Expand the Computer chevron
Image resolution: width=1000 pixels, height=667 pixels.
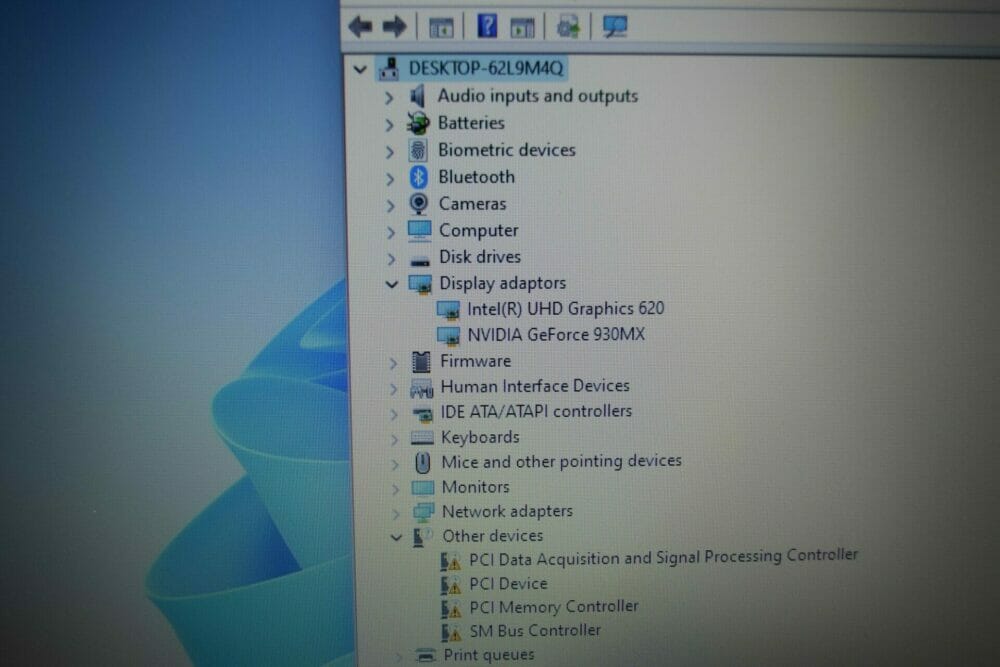tap(391, 232)
